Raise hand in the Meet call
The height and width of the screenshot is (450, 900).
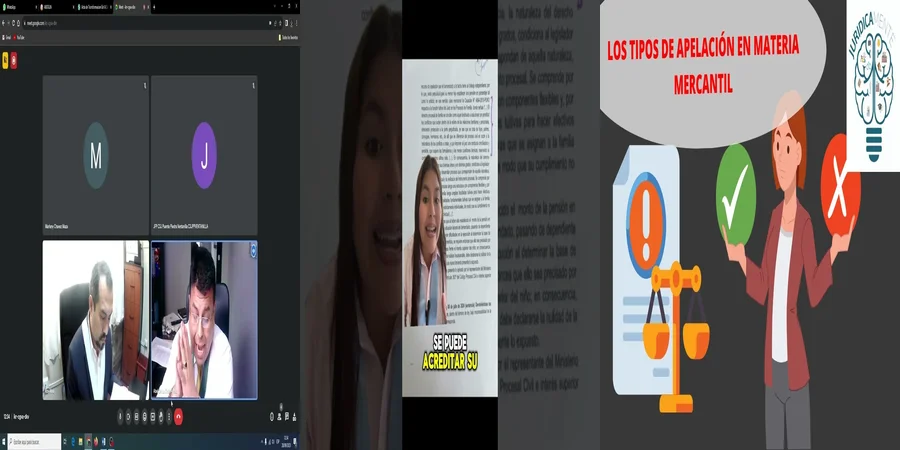pyautogui.click(x=161, y=417)
